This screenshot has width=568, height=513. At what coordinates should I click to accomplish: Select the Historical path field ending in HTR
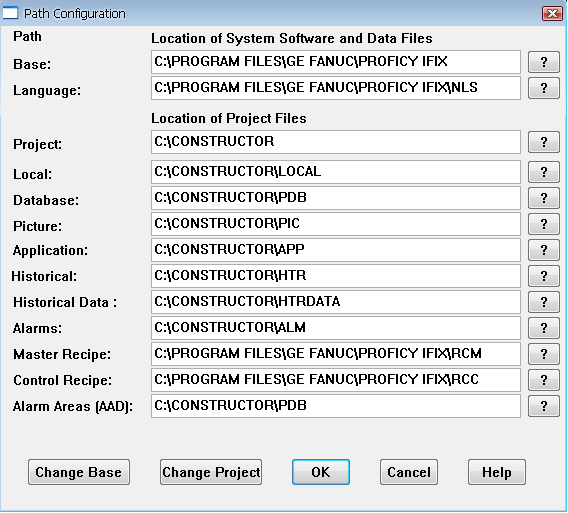tap(336, 276)
